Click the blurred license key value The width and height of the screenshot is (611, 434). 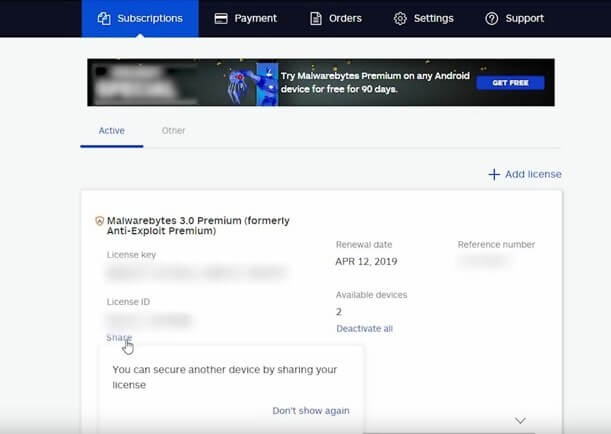(198, 272)
